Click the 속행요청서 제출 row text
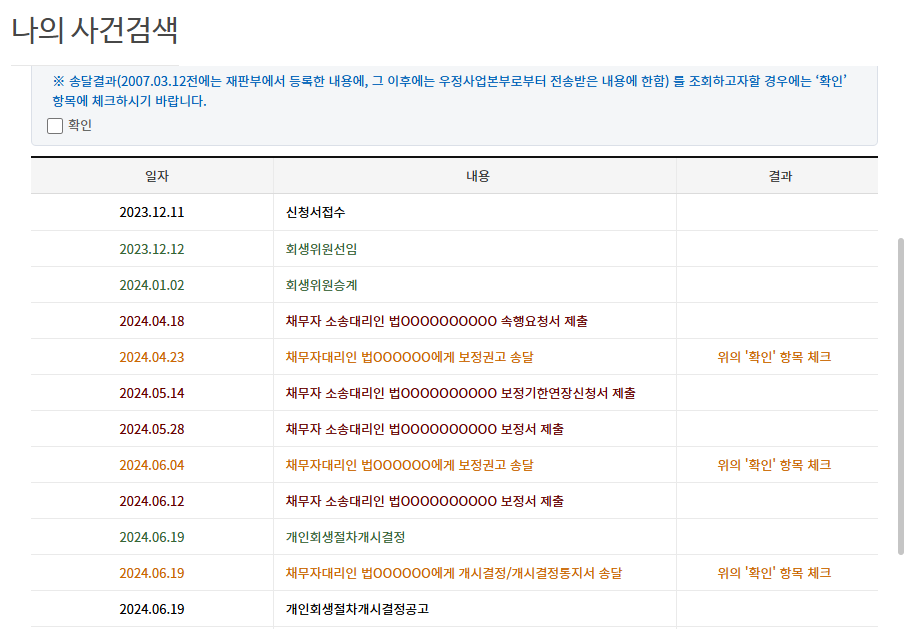911x629 pixels. (436, 321)
